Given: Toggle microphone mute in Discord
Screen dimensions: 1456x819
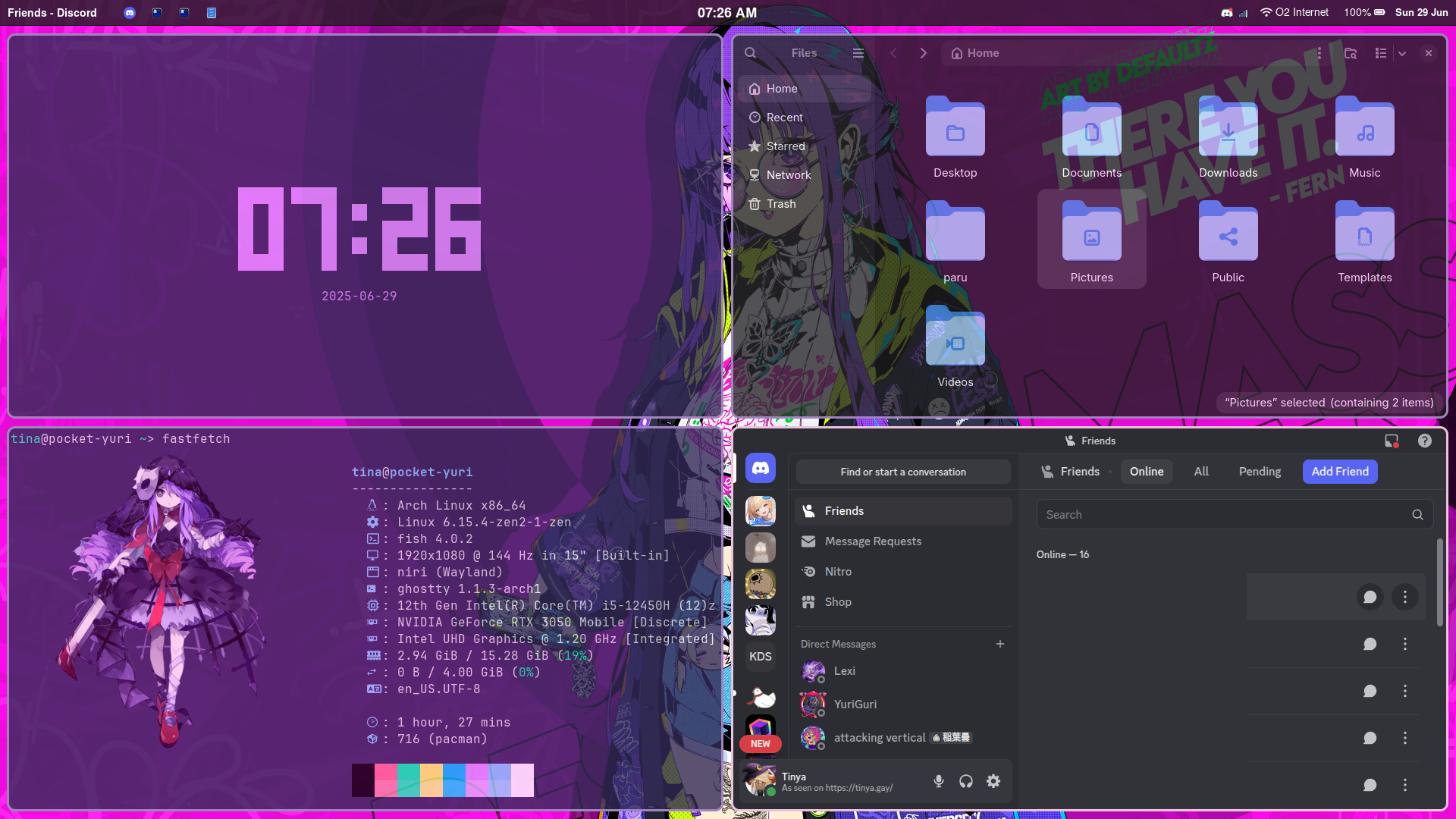Looking at the screenshot, I should pyautogui.click(x=938, y=781).
